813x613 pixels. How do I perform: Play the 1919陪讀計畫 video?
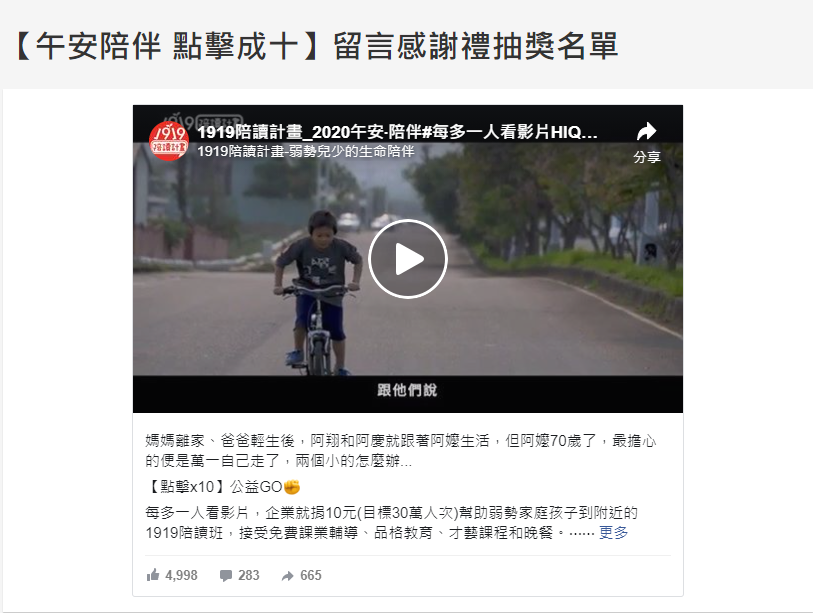(408, 259)
